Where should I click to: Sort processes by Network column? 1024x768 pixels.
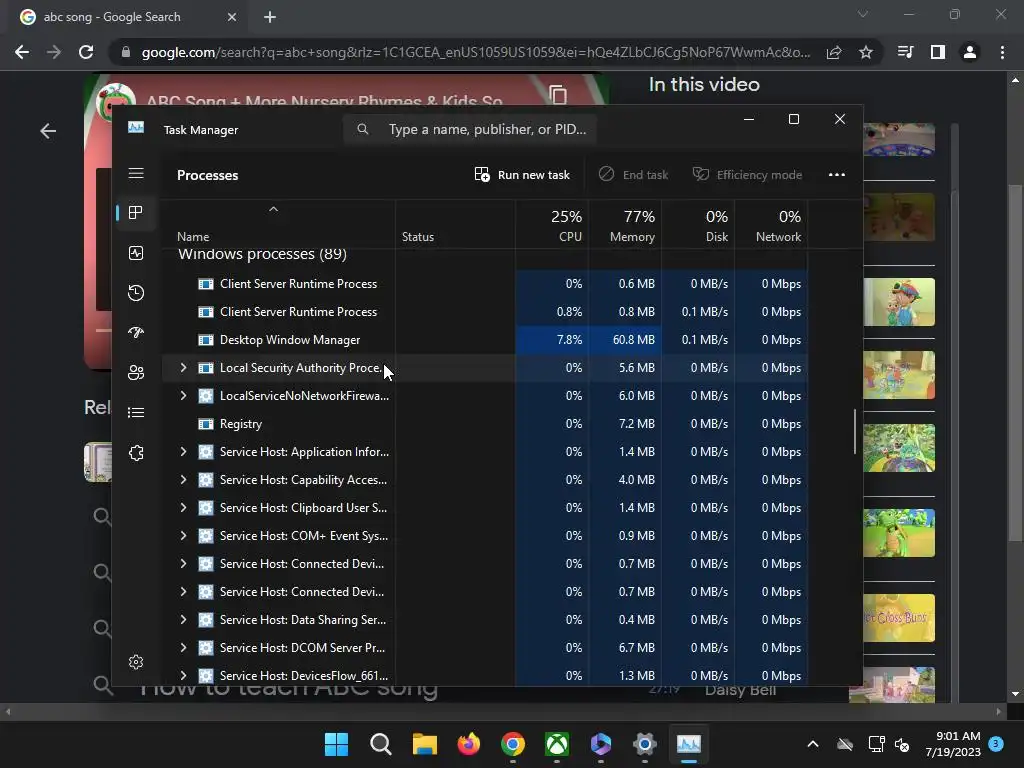pos(771,224)
